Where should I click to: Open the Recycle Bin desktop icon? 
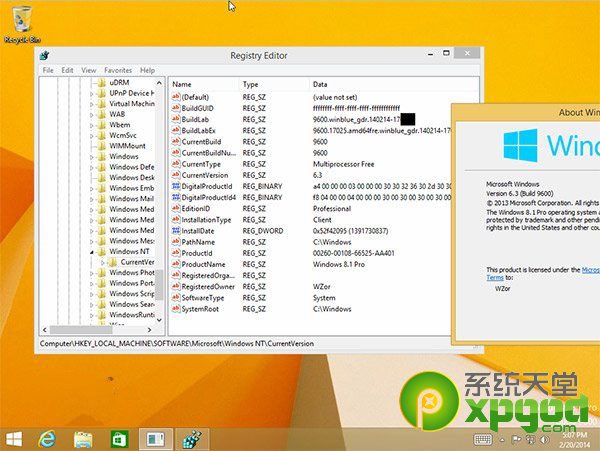pos(21,24)
